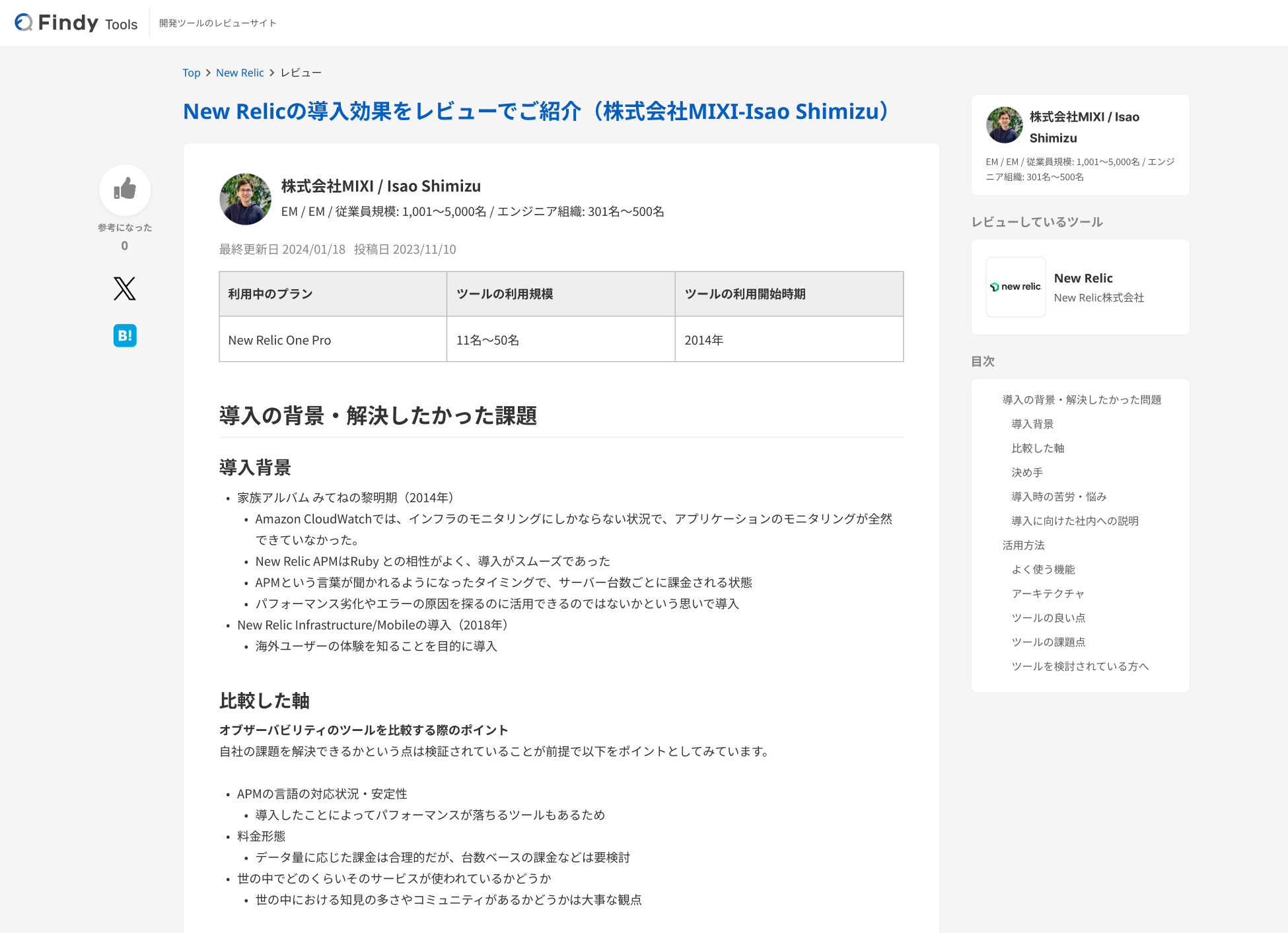Viewport: 1288px width, 933px height.
Task: Go to 比較した軸 in table of contents
Action: pos(1037,448)
